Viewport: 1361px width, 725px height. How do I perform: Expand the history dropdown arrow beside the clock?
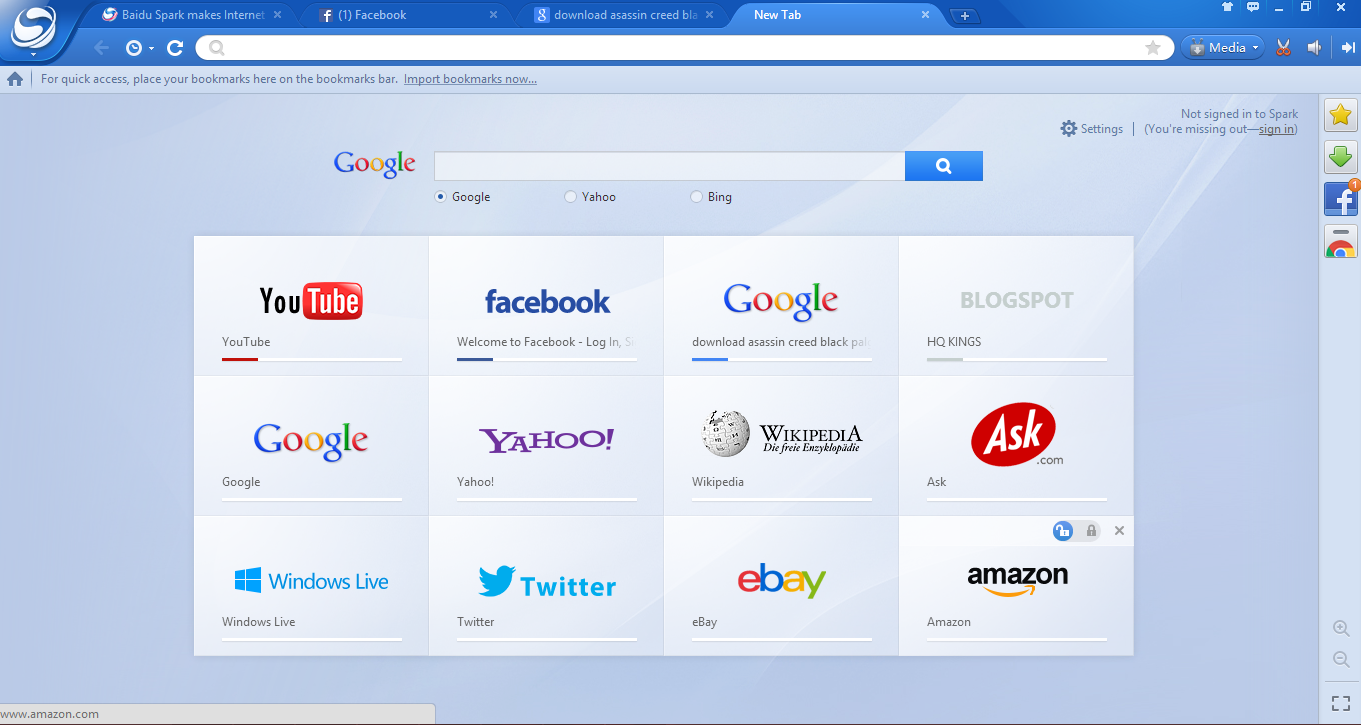click(x=151, y=48)
